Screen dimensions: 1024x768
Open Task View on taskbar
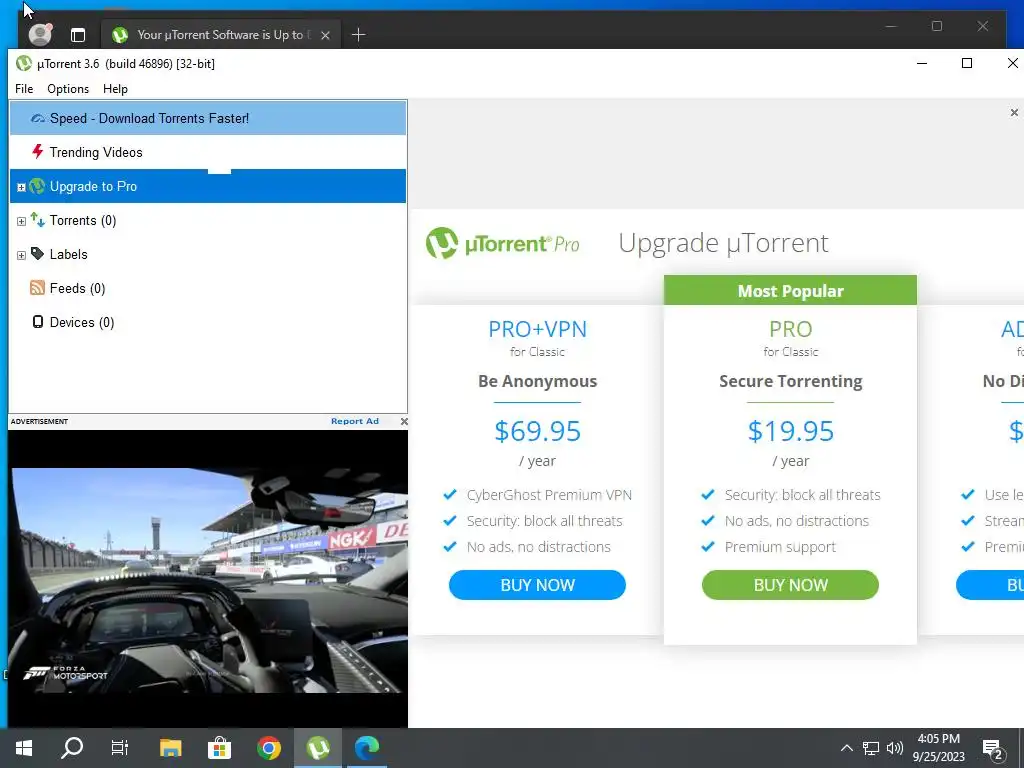click(120, 748)
